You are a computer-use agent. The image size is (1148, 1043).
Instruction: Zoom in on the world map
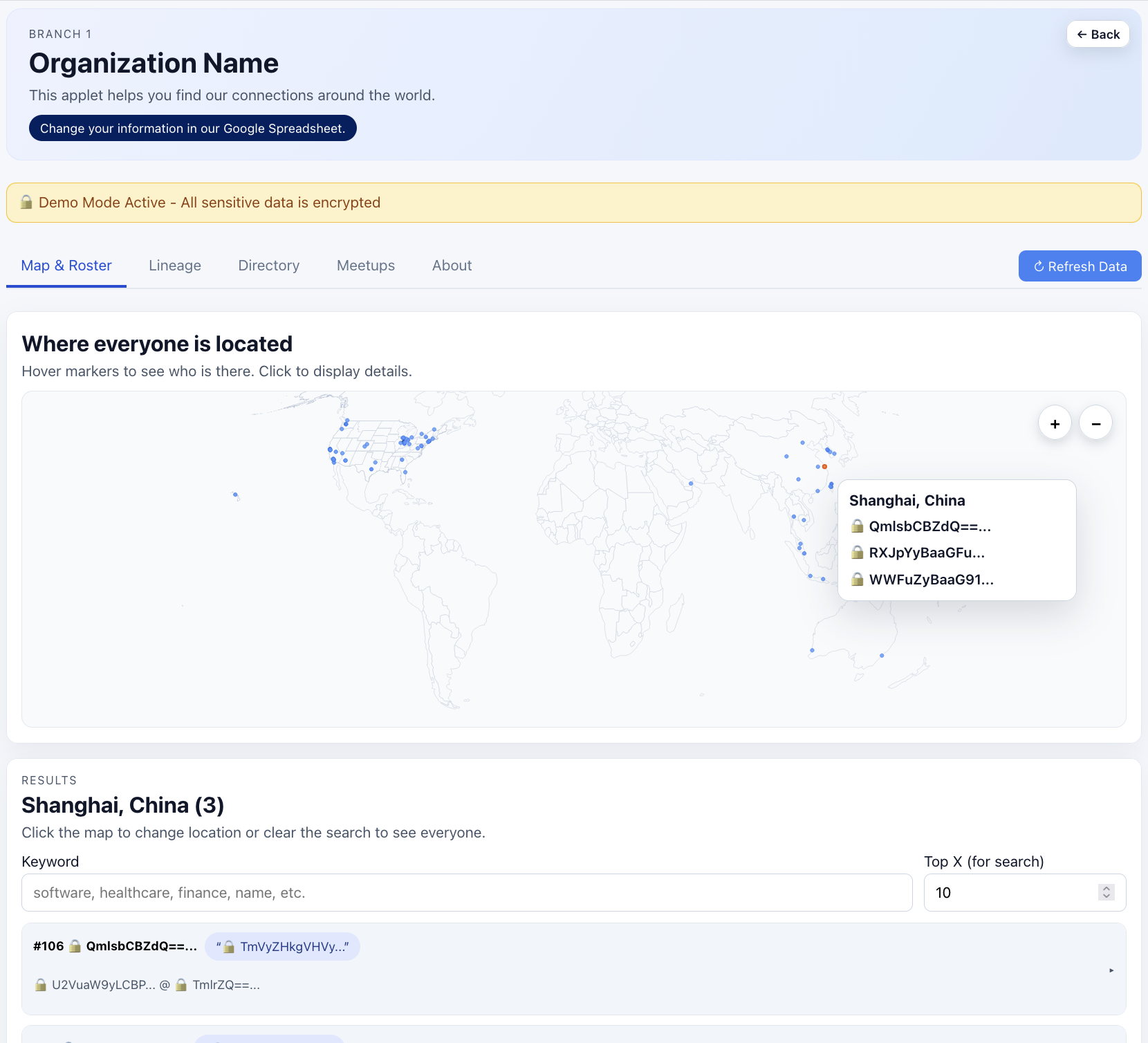(x=1054, y=423)
